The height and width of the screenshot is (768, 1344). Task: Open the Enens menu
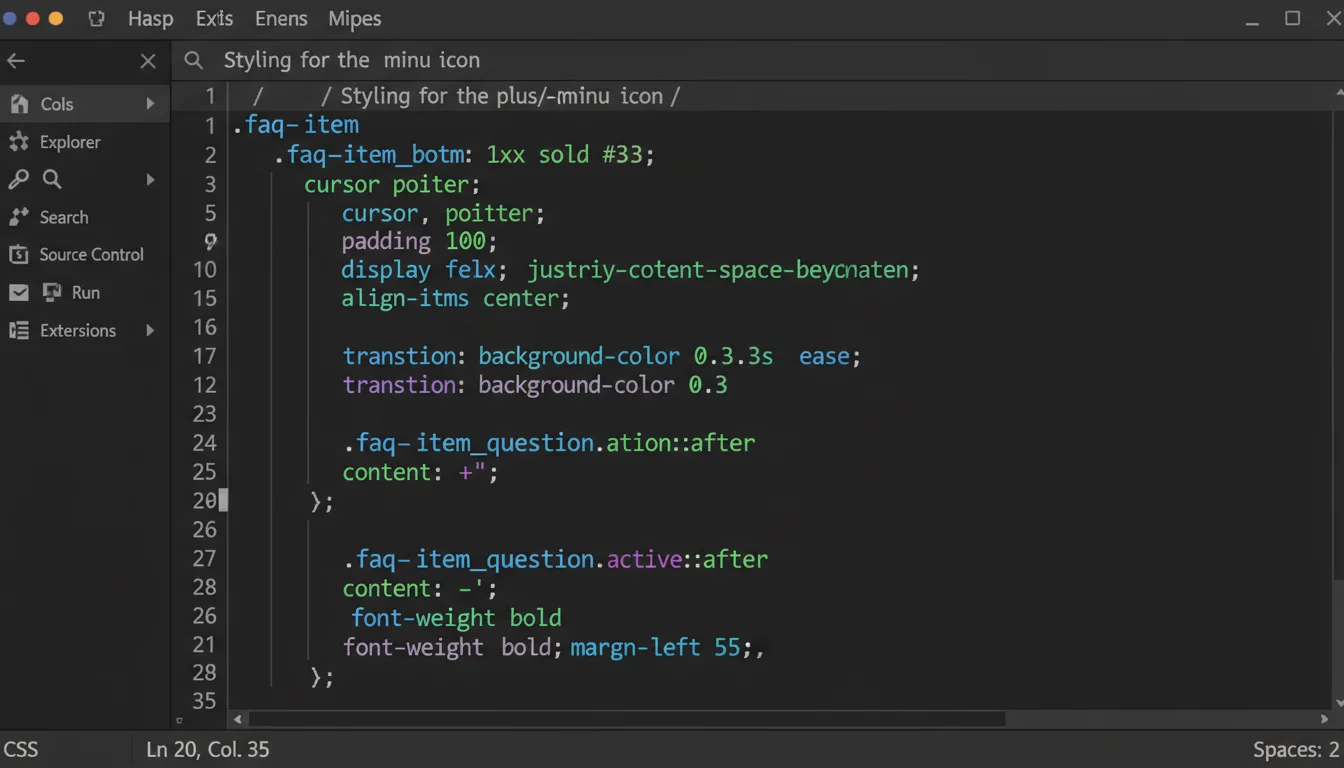tap(282, 19)
